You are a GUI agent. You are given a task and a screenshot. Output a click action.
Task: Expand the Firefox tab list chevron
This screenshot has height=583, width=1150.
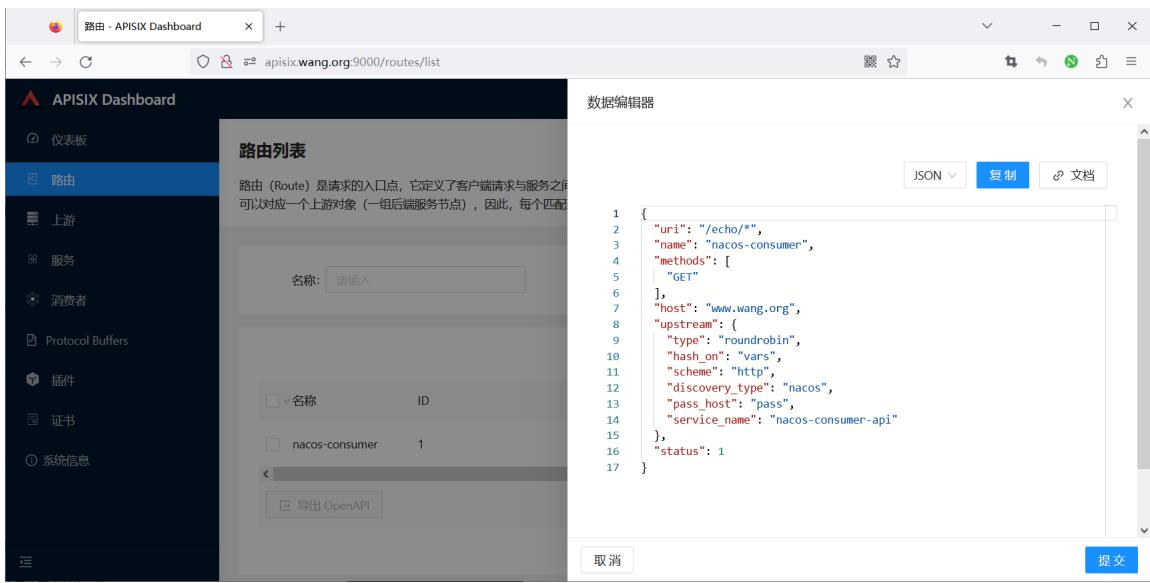pos(987,26)
